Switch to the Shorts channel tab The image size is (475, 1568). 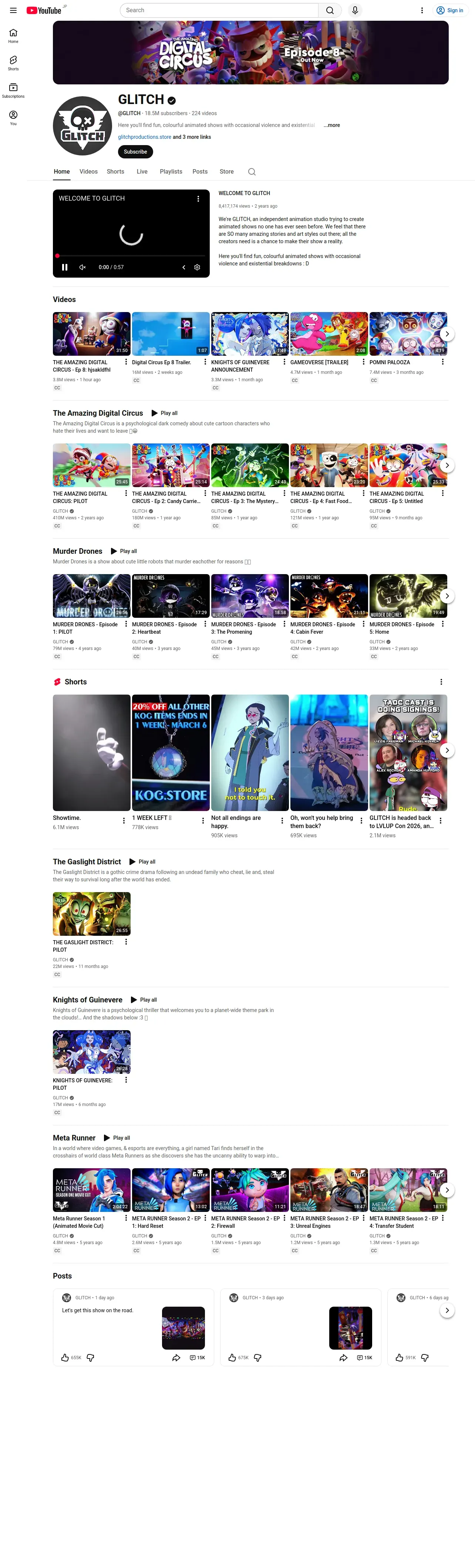tap(115, 172)
